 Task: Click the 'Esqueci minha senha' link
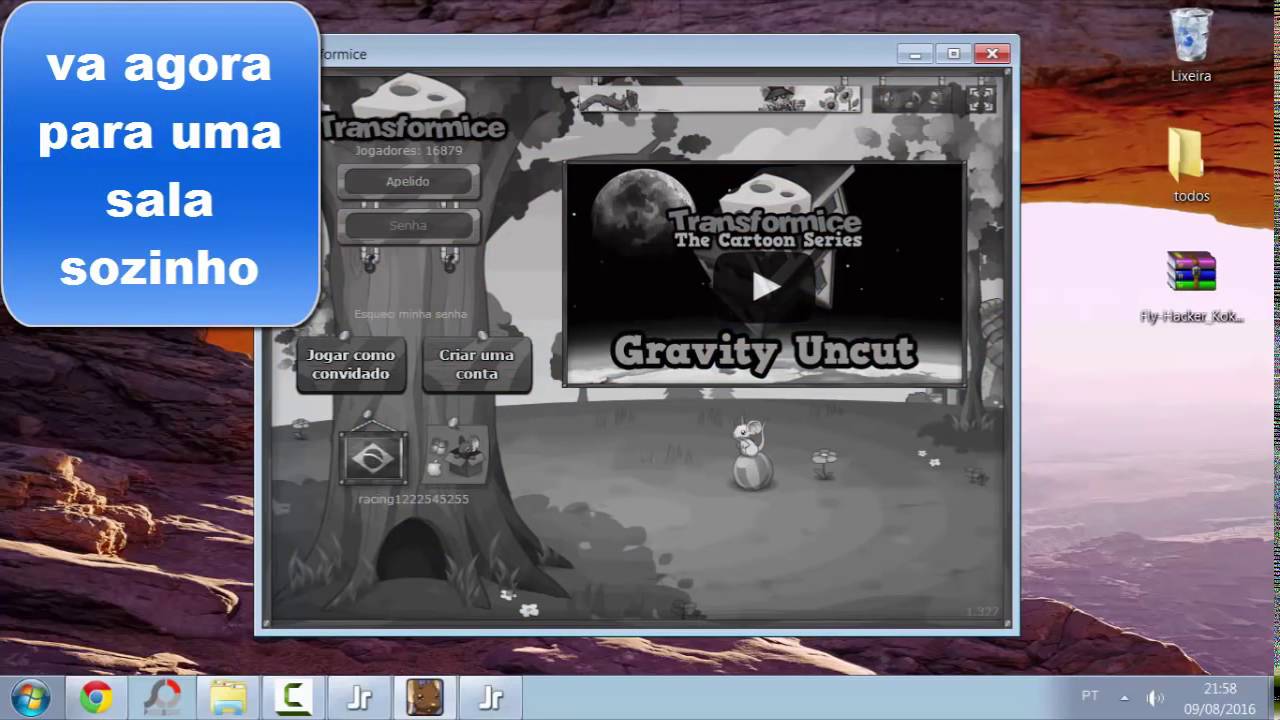click(x=410, y=314)
